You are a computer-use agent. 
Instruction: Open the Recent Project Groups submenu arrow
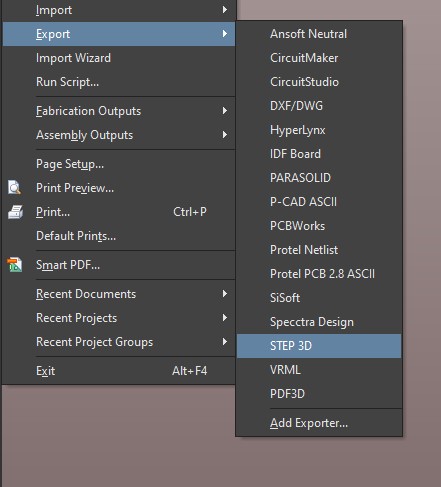225,342
